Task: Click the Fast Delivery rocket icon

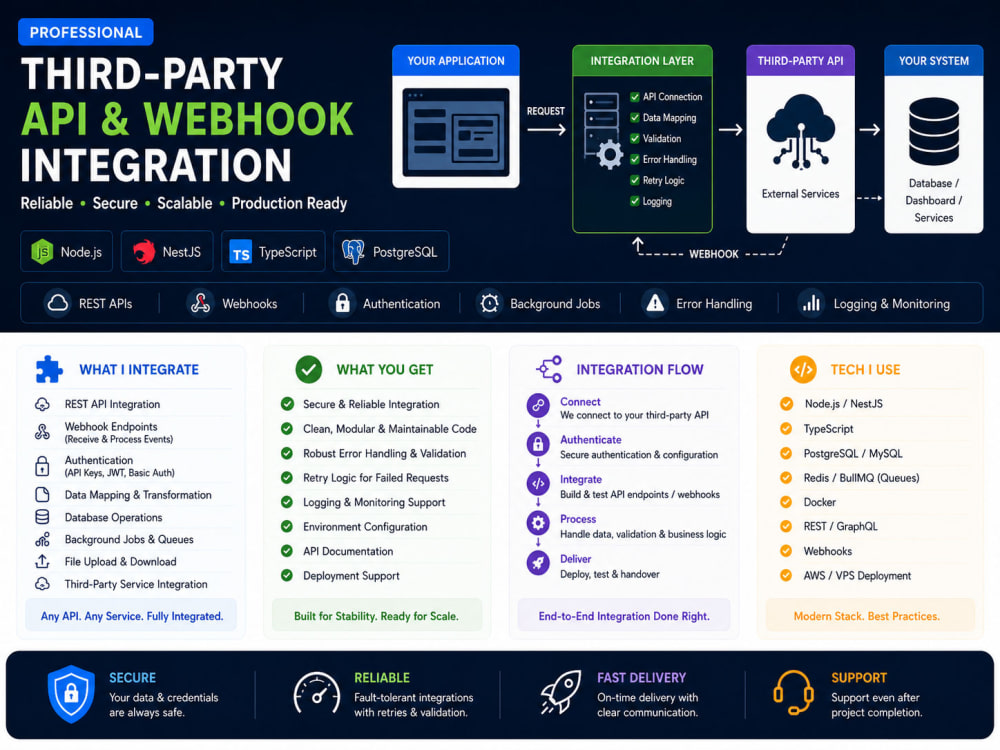Action: (x=561, y=692)
